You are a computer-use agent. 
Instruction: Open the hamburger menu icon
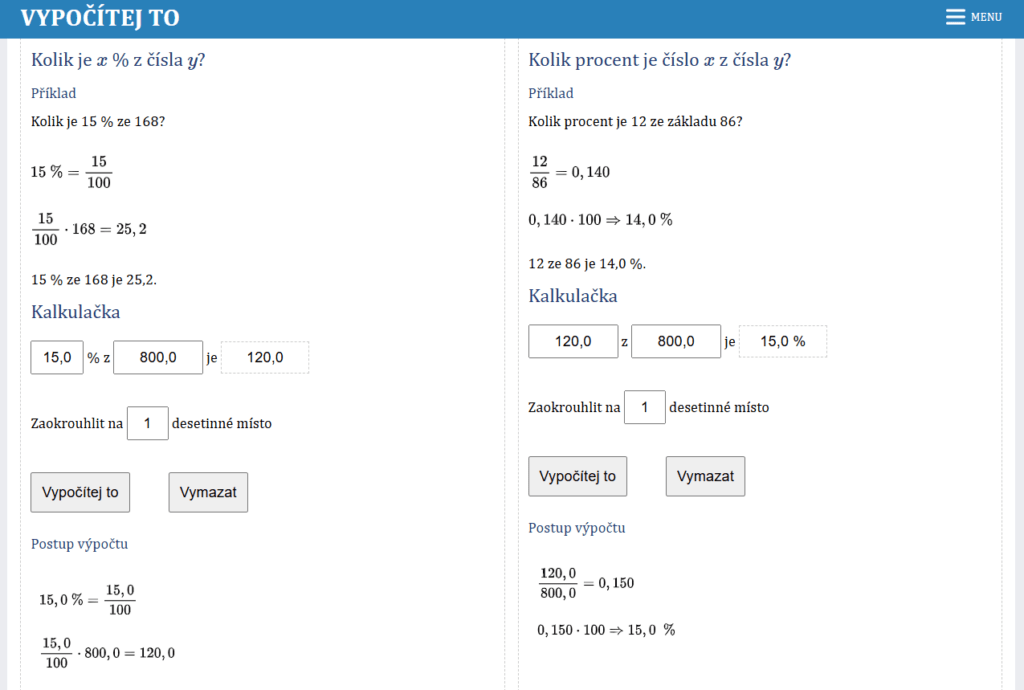(955, 17)
